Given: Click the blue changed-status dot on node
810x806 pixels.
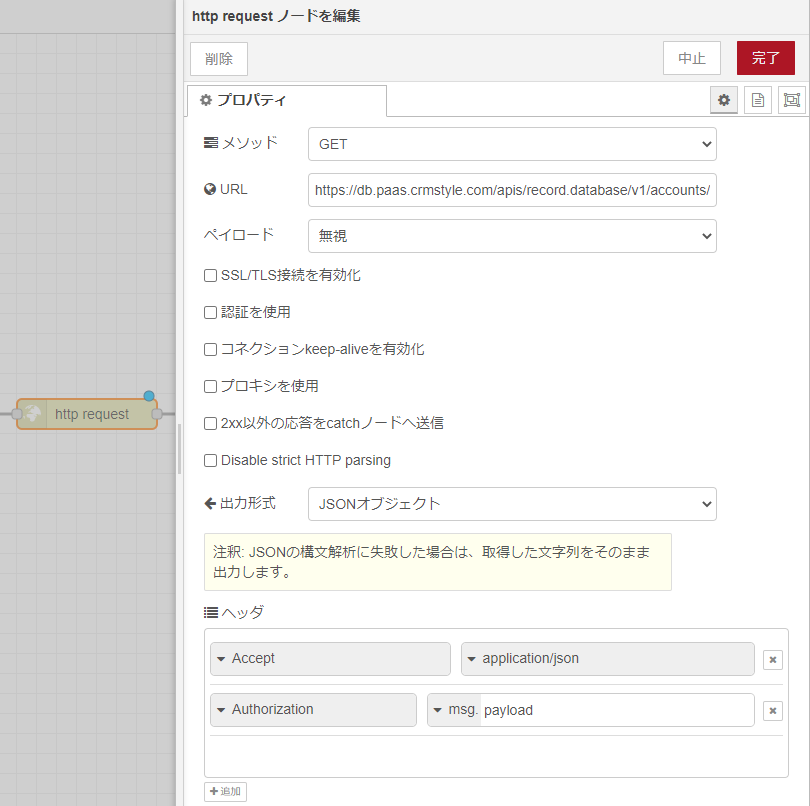Looking at the screenshot, I should click(149, 396).
